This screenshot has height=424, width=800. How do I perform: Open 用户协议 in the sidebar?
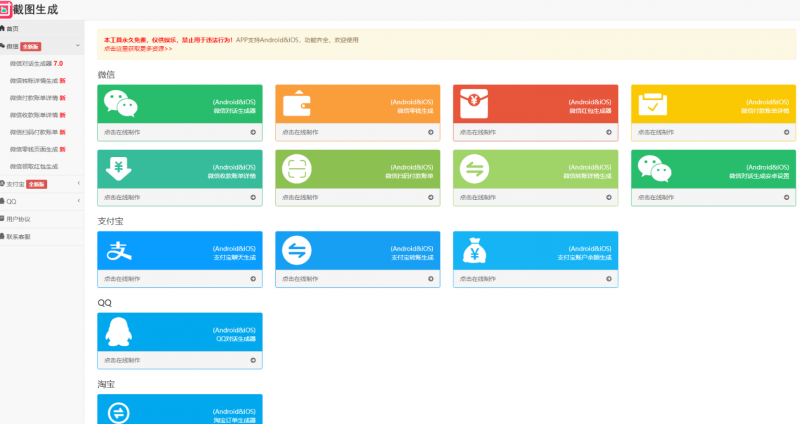tap(18, 218)
